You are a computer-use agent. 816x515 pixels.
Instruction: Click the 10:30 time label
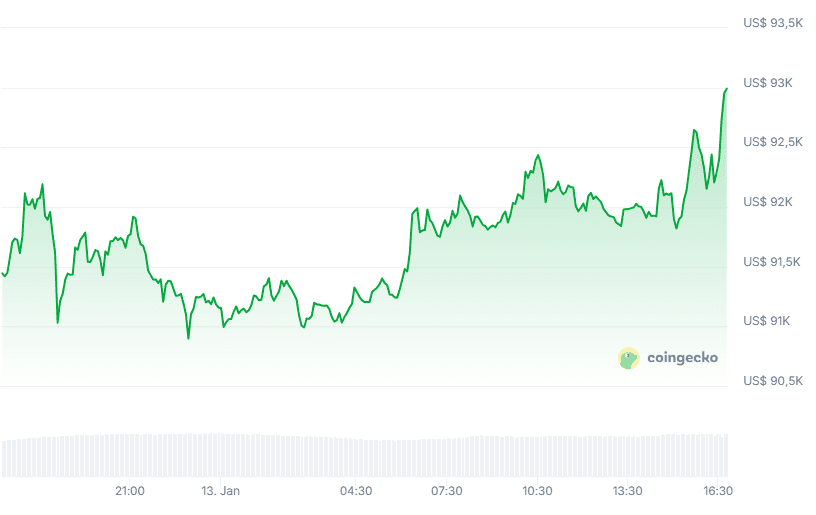click(x=537, y=491)
